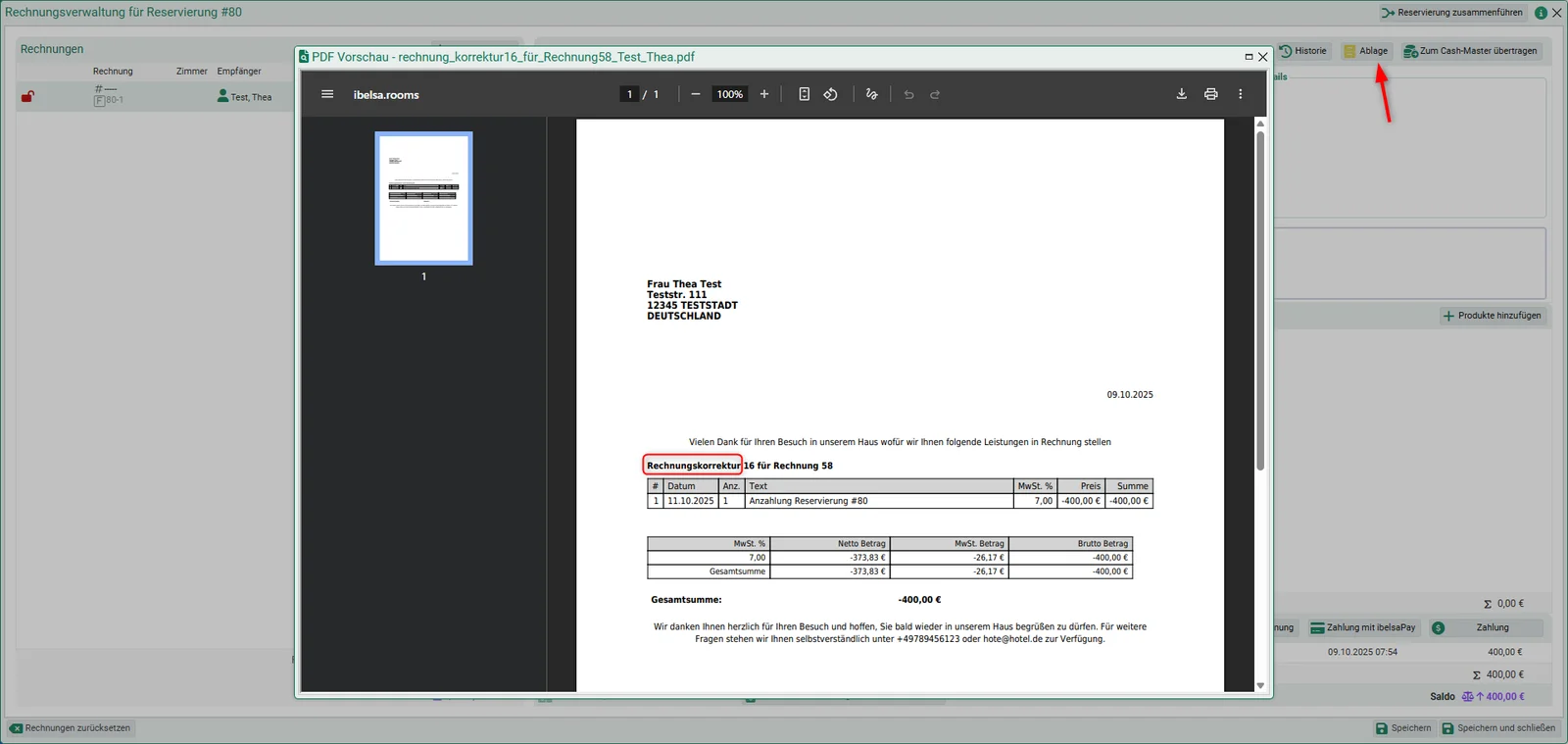The image size is (1568, 744).
Task: Click Zum Cash-Master übertragen
Action: click(1470, 51)
